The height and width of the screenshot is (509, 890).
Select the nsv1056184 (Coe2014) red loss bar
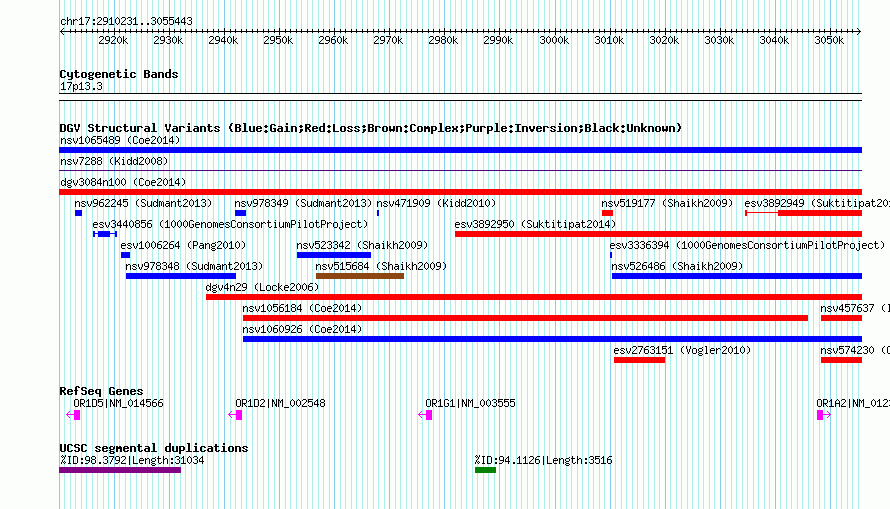[525, 318]
